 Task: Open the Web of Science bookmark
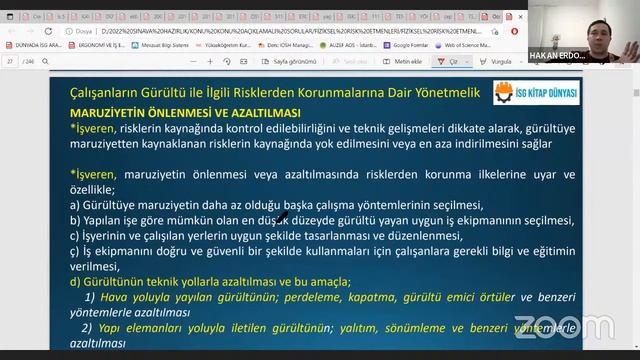point(463,45)
